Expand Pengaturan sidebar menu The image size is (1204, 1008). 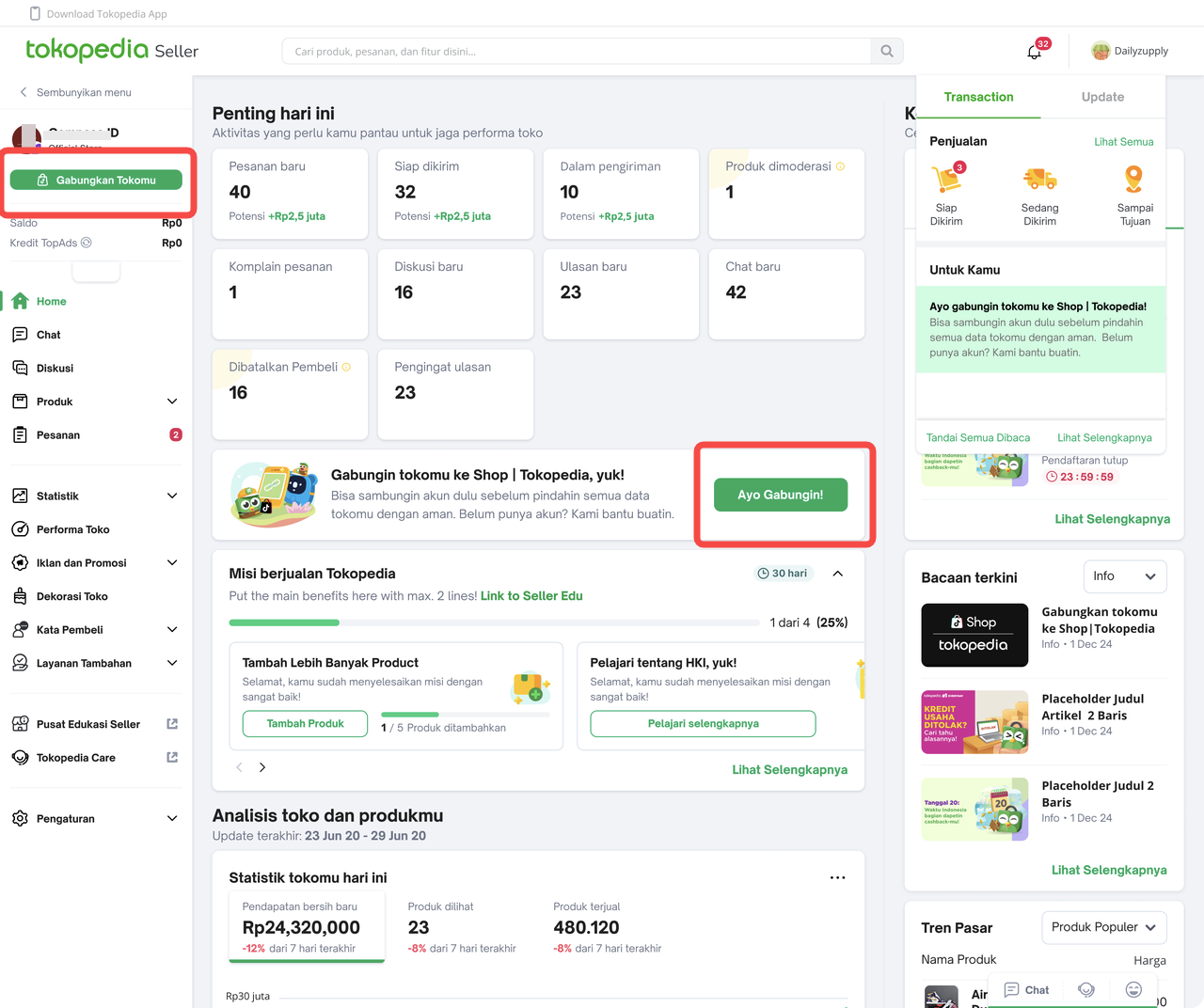tap(172, 818)
